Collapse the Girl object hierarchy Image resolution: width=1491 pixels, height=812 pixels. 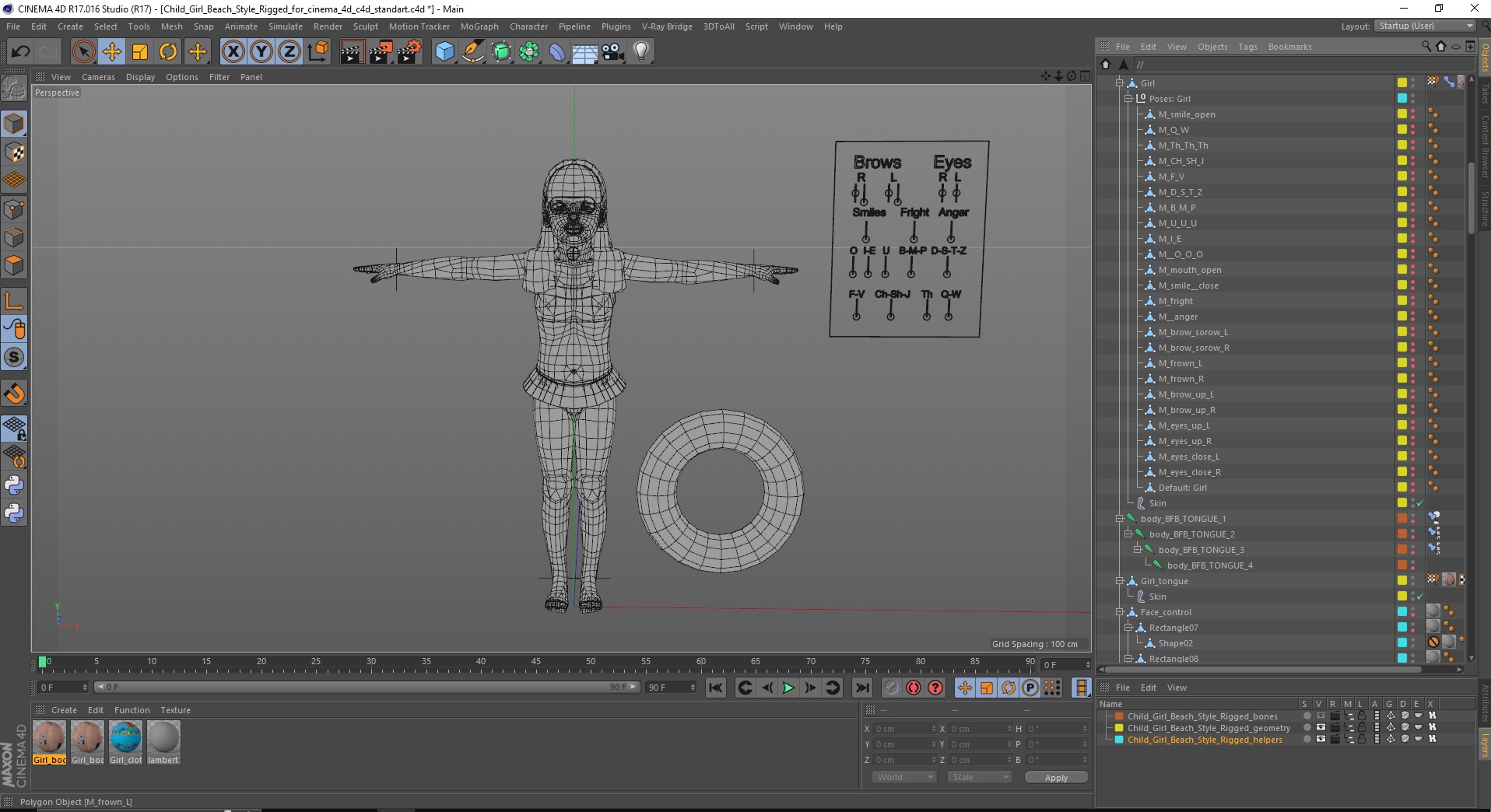tap(1120, 82)
